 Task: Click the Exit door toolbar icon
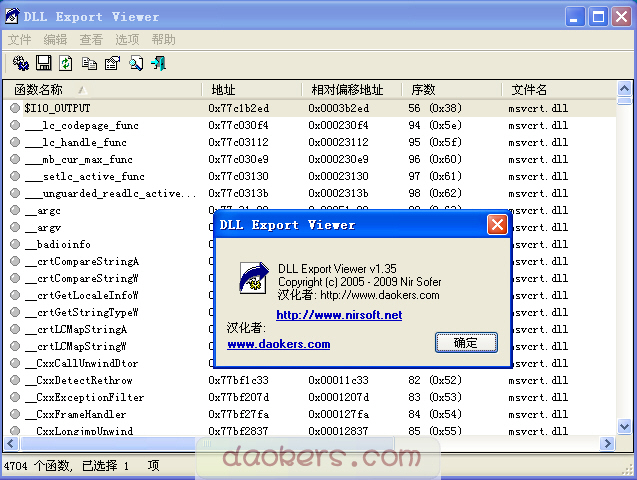click(158, 63)
